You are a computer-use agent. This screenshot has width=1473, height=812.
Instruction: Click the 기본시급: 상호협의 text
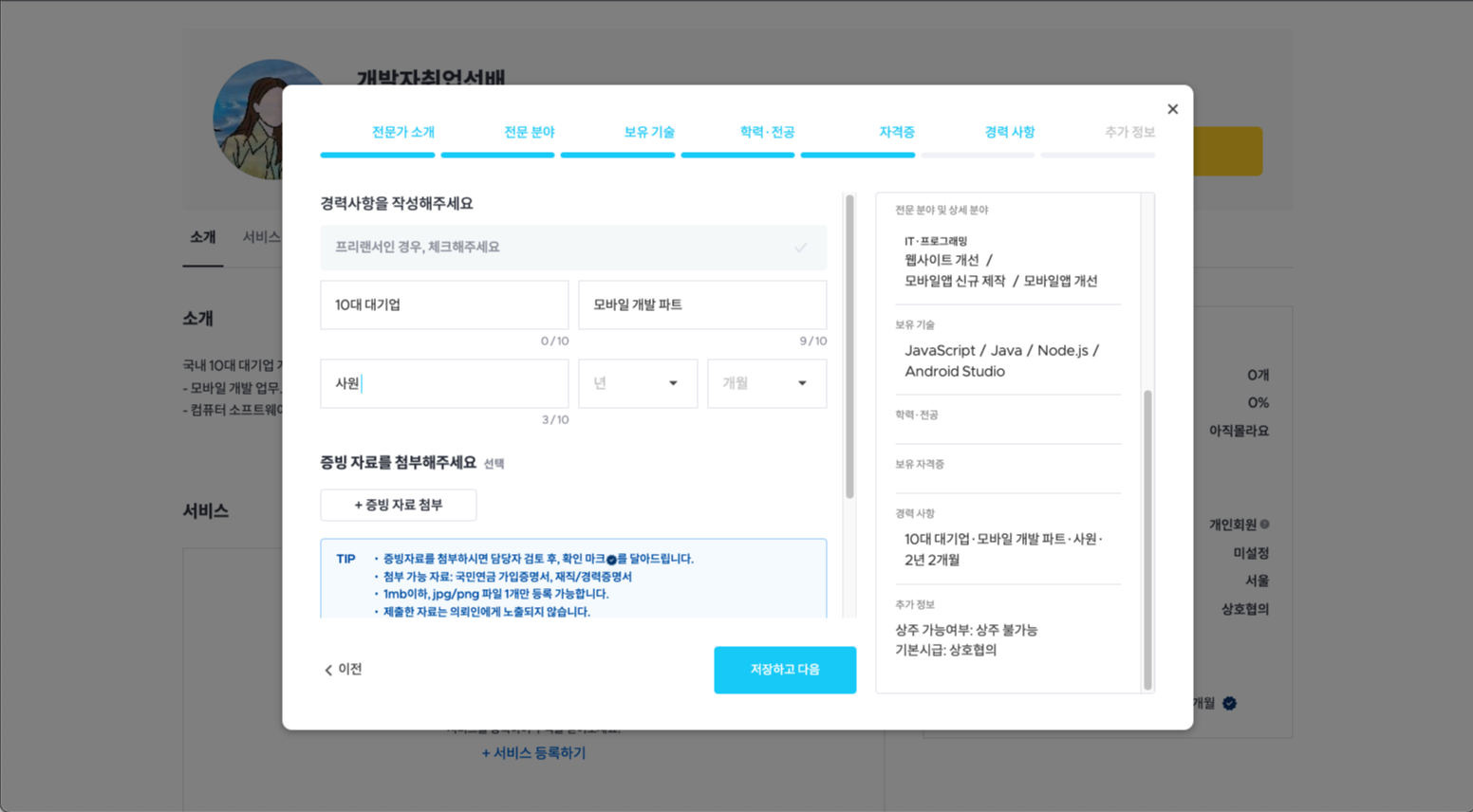click(945, 650)
